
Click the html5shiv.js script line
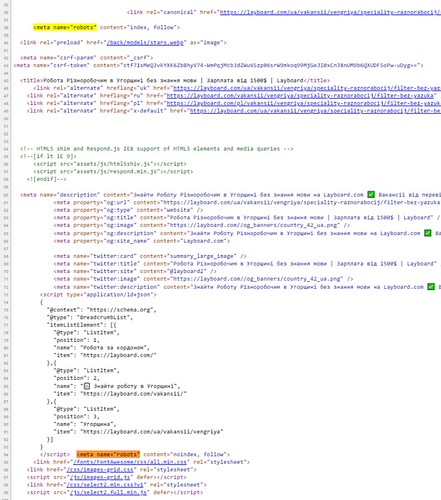tap(110, 164)
